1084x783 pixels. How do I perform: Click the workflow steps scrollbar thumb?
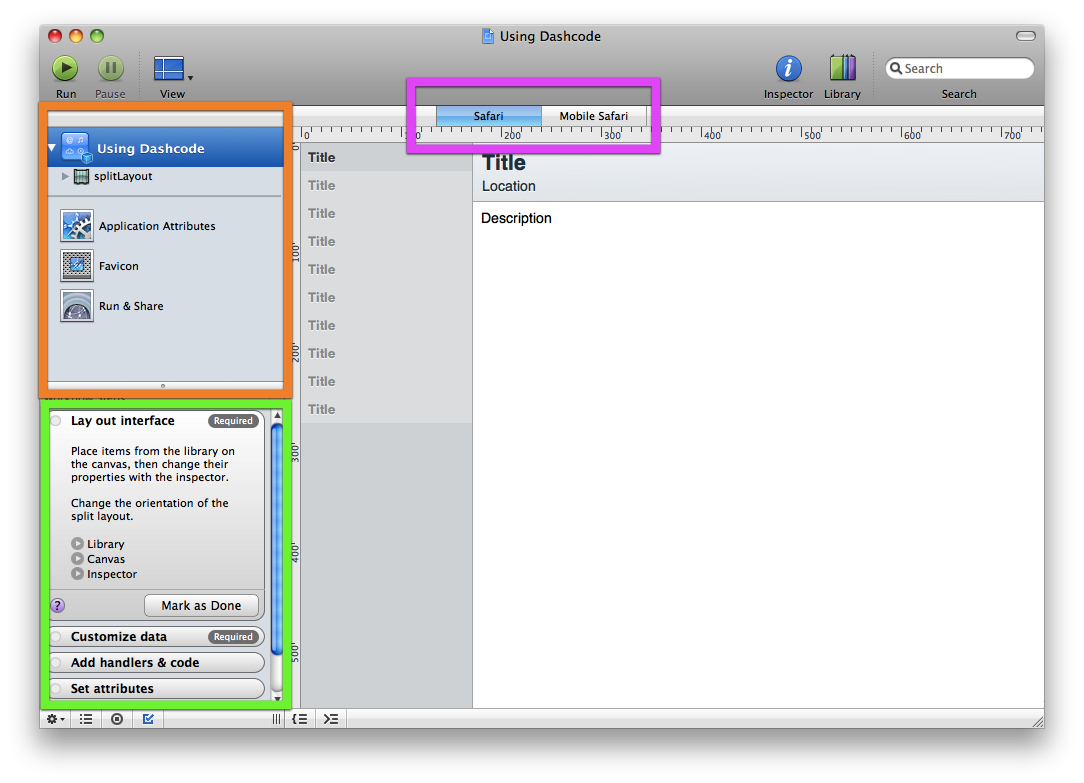click(277, 539)
